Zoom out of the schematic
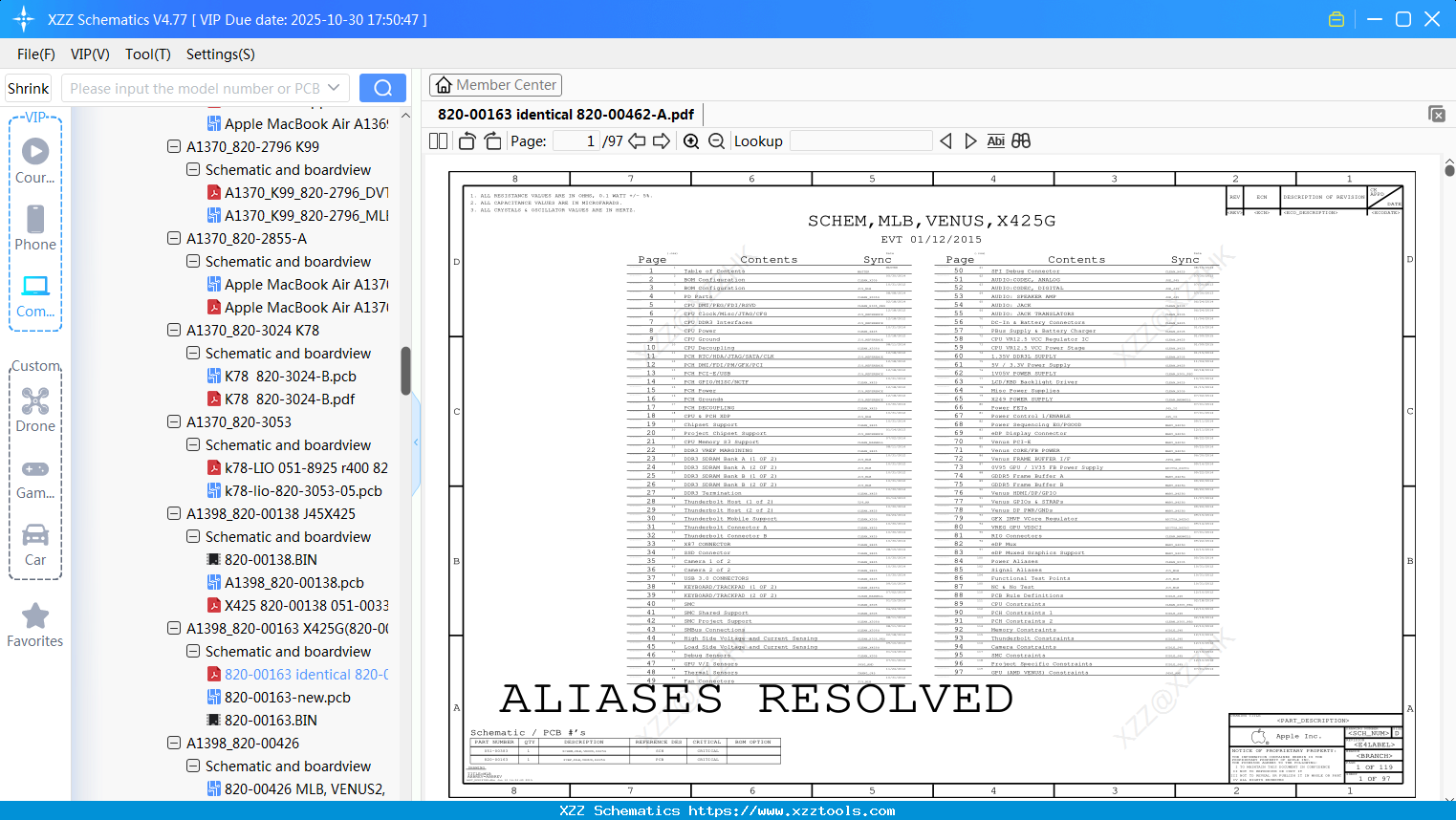The width and height of the screenshot is (1456, 820). click(x=716, y=141)
